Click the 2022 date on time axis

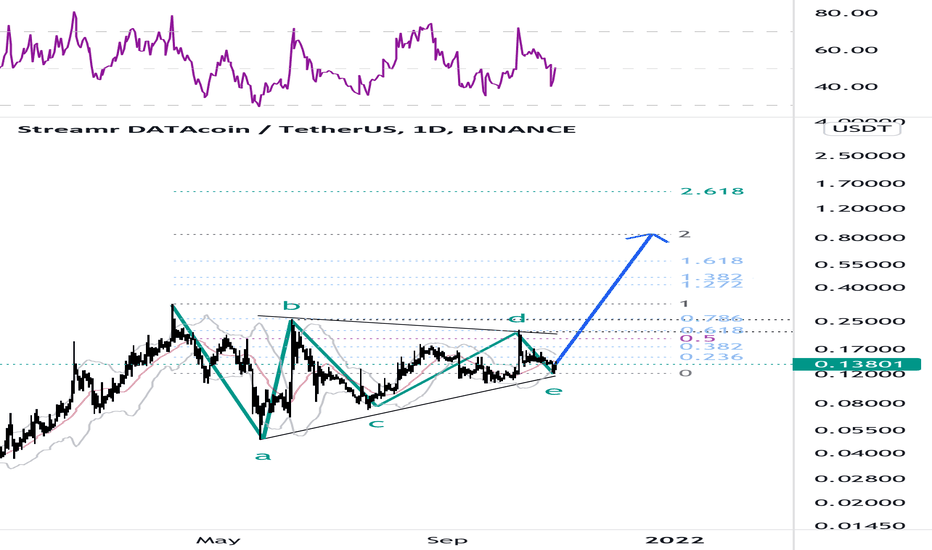(x=675, y=540)
